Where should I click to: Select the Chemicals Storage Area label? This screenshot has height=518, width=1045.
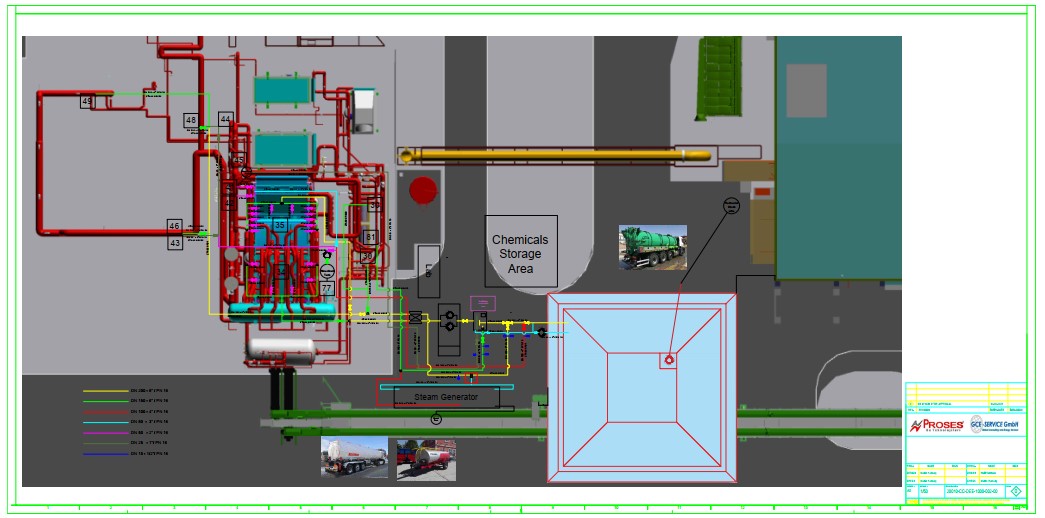pos(520,254)
